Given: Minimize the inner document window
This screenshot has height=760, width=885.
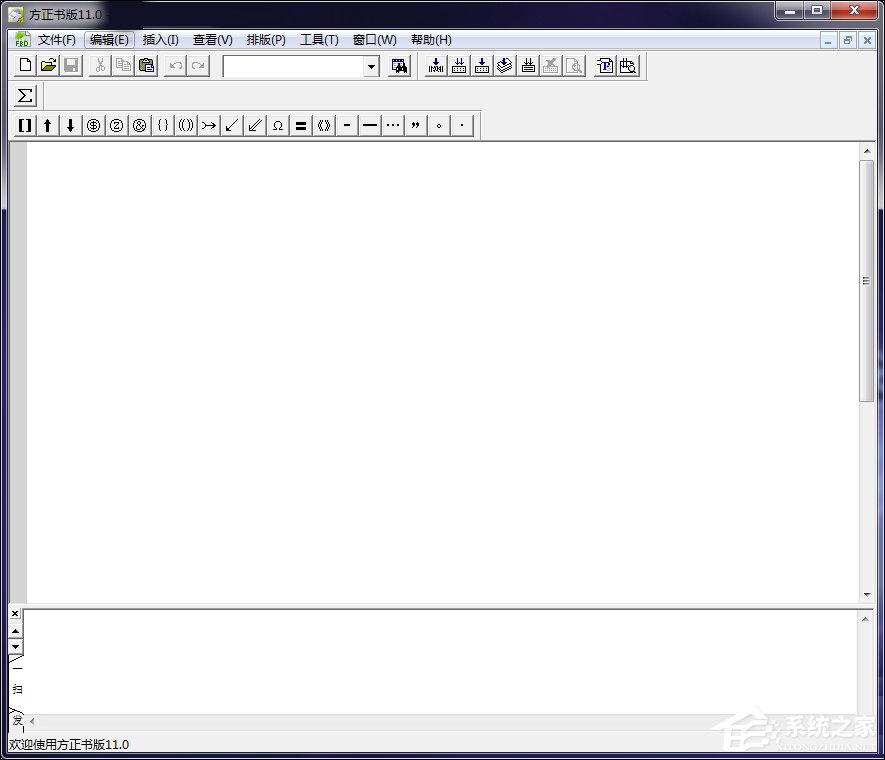Looking at the screenshot, I should pyautogui.click(x=828, y=40).
